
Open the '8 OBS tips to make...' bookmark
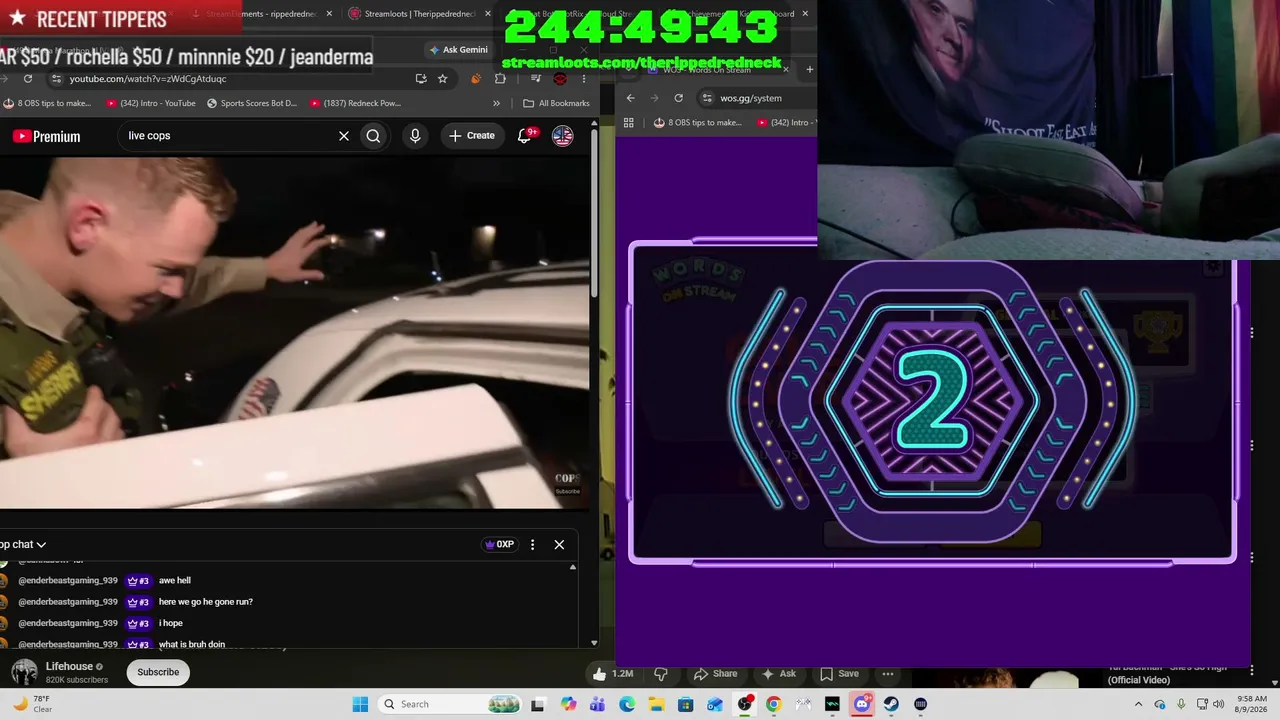point(47,103)
